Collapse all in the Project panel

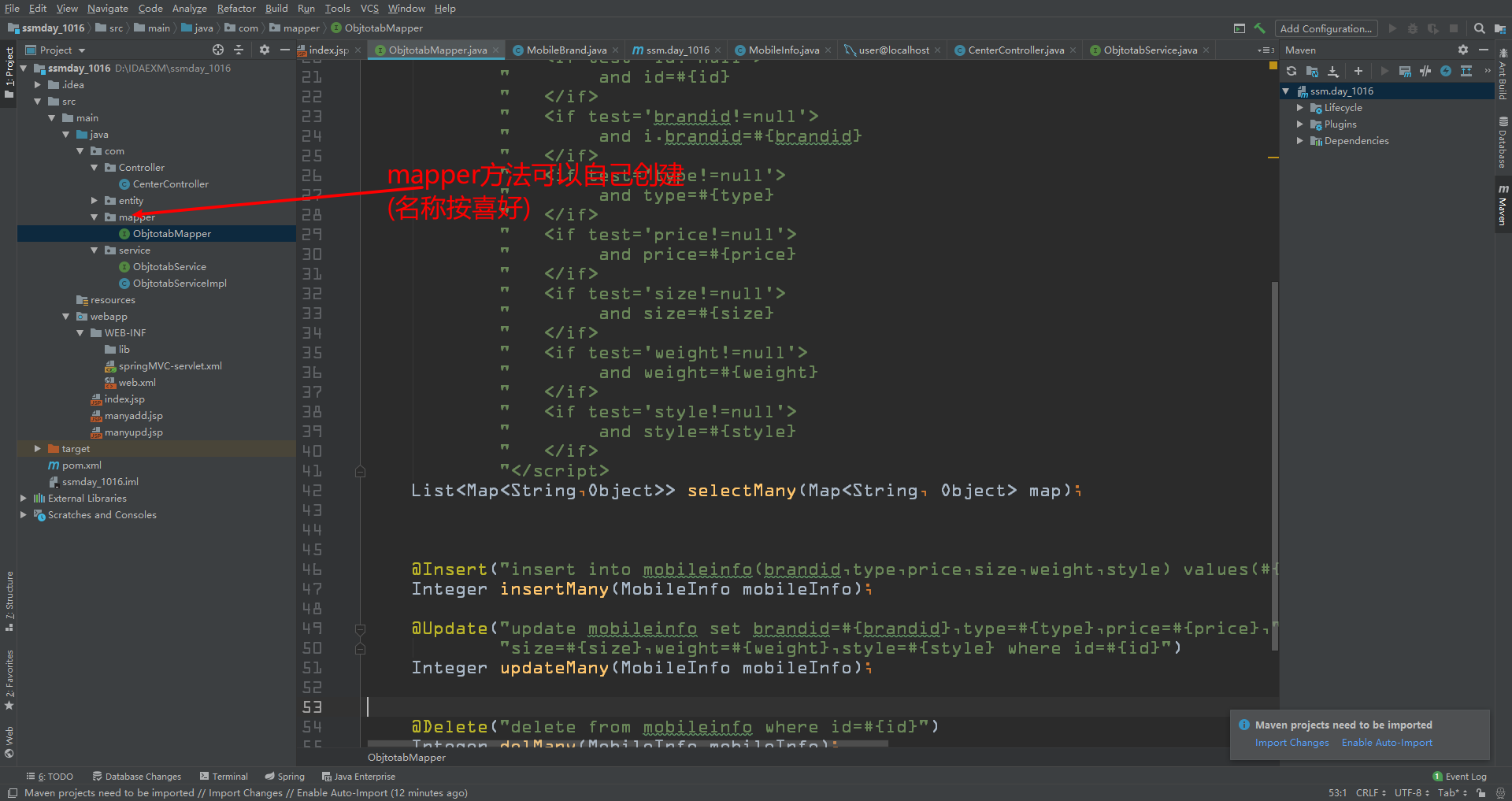tap(239, 50)
